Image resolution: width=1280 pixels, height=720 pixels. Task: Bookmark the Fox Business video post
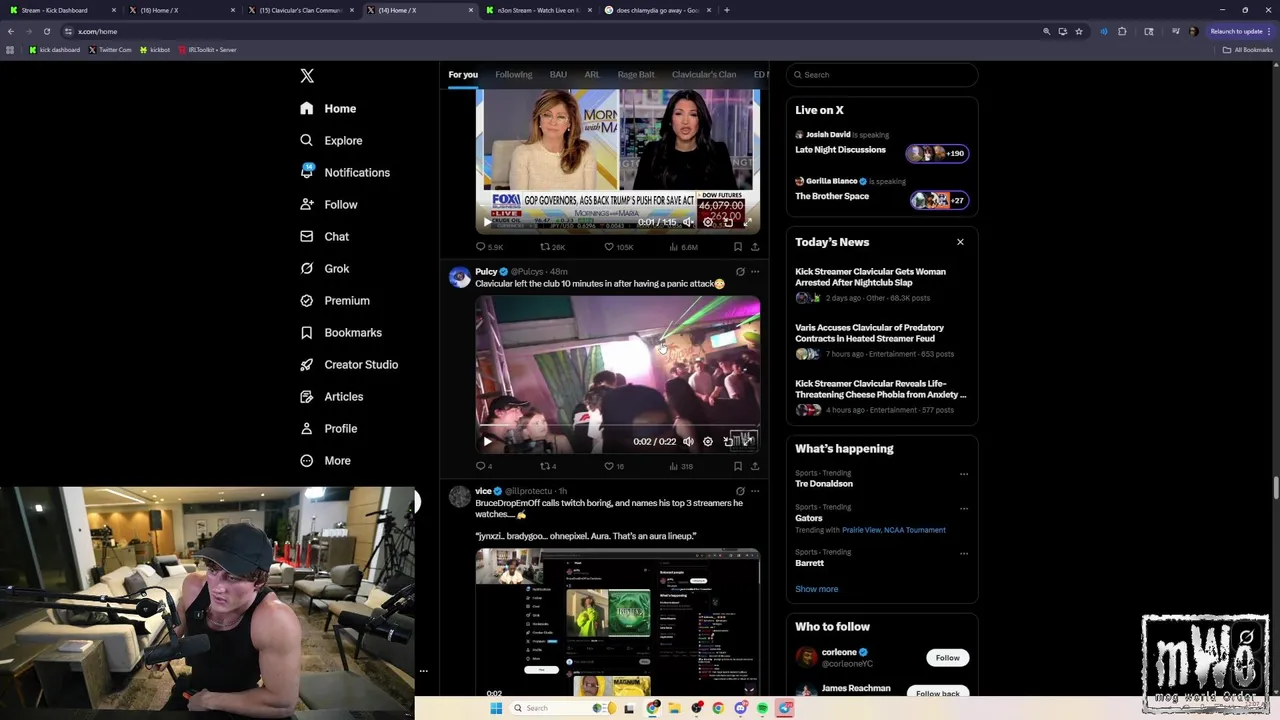pos(738,247)
